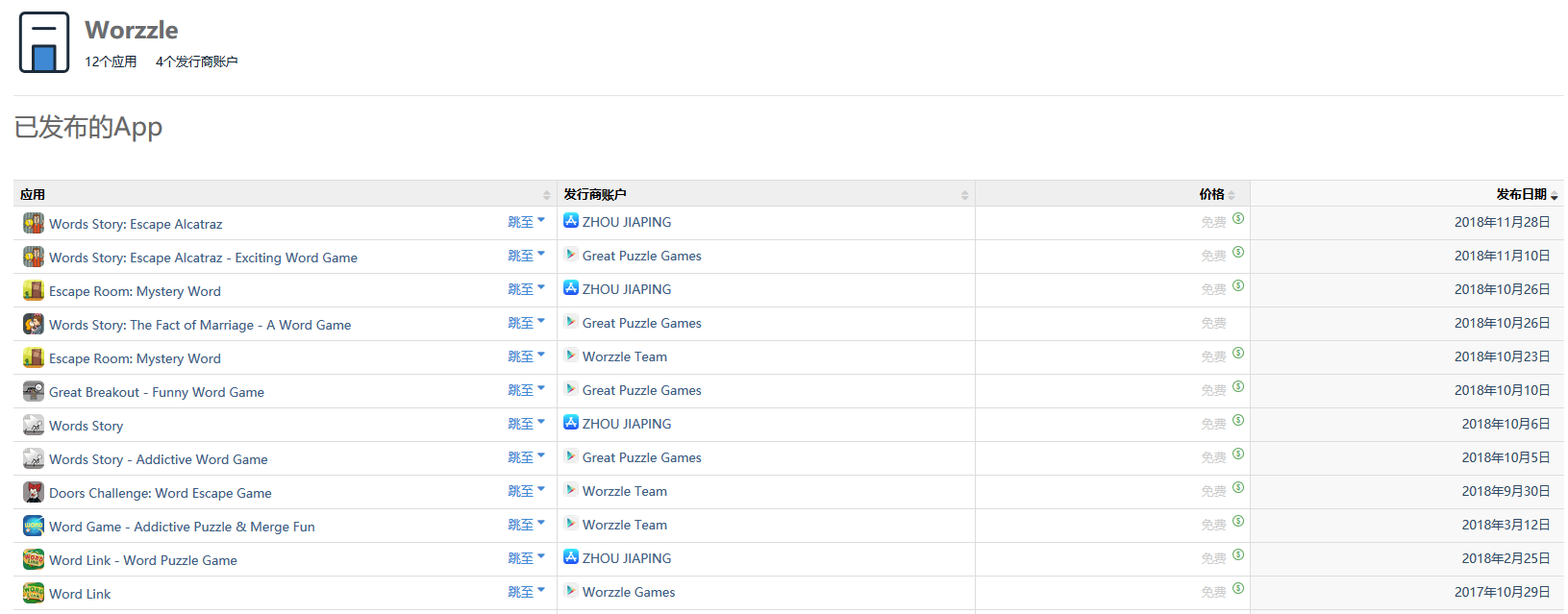Open 跳至 dropdown for Exciting Word Game row

click(x=526, y=256)
